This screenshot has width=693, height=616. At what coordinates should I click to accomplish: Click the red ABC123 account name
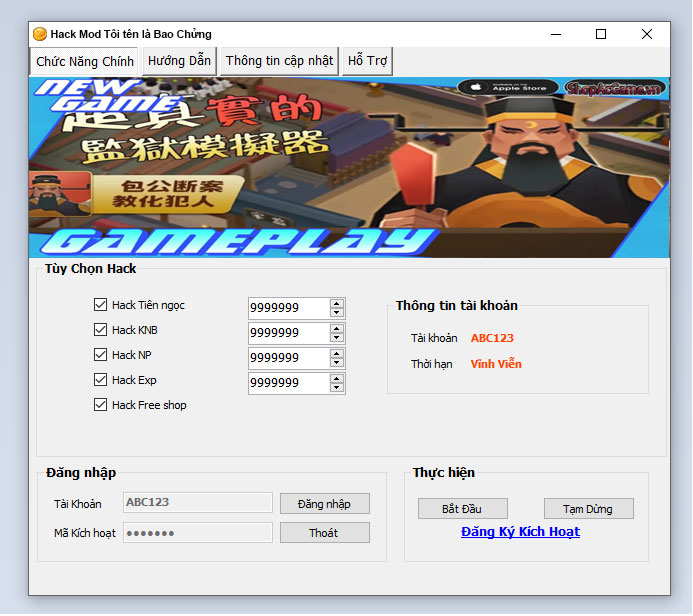(492, 338)
